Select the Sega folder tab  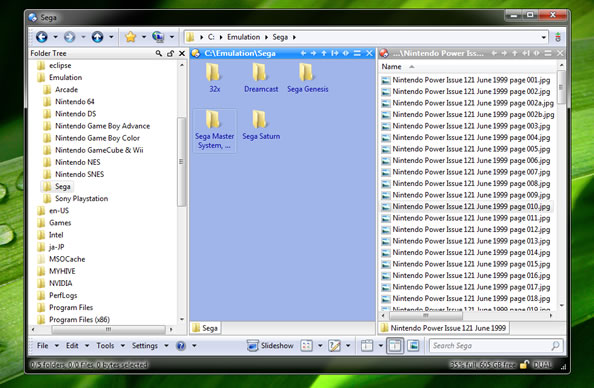205,328
